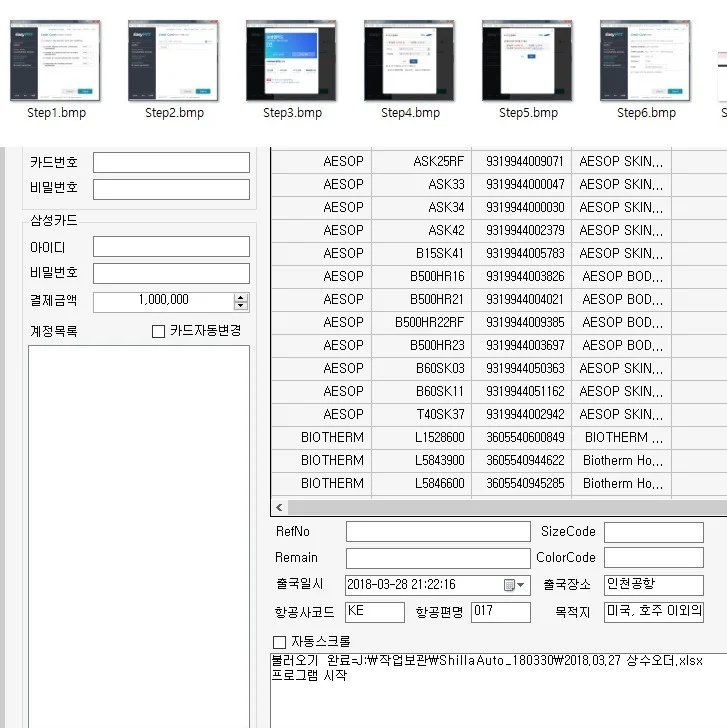Click the 비밀번호 field under 카드번호
The height and width of the screenshot is (728, 727).
pos(171,189)
